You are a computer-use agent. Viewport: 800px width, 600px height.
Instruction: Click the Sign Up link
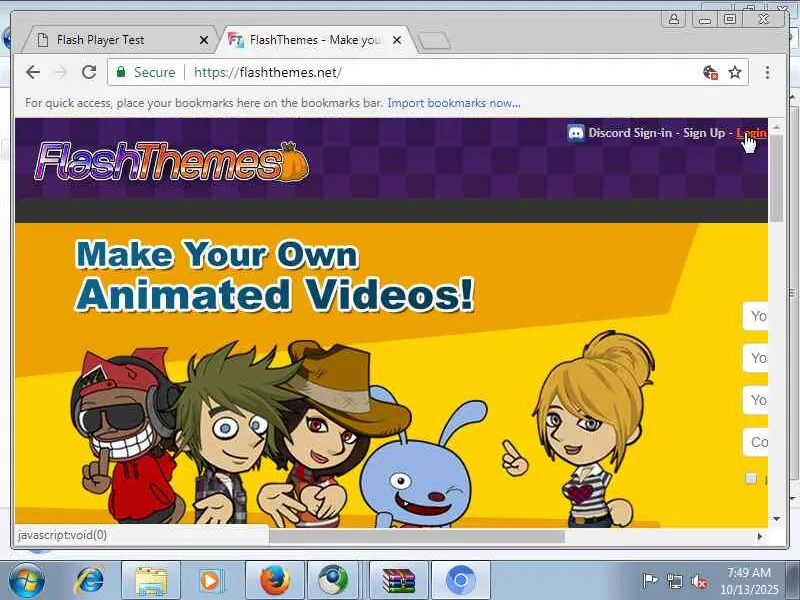click(704, 133)
